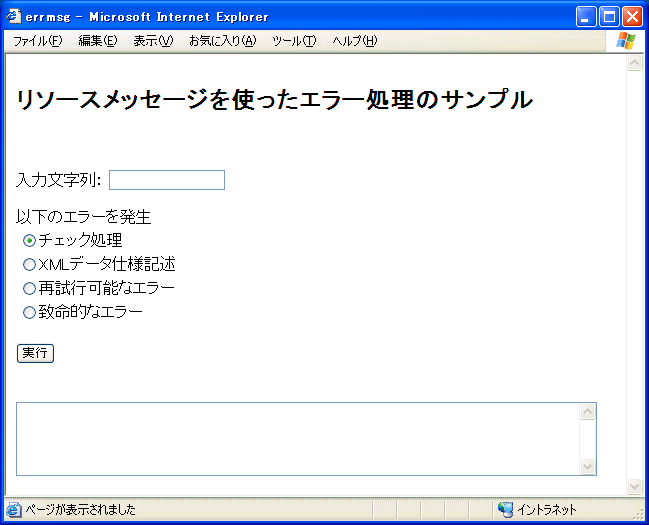Click the ページが表示されました status text
Screen dimensions: 649x525
point(80,510)
